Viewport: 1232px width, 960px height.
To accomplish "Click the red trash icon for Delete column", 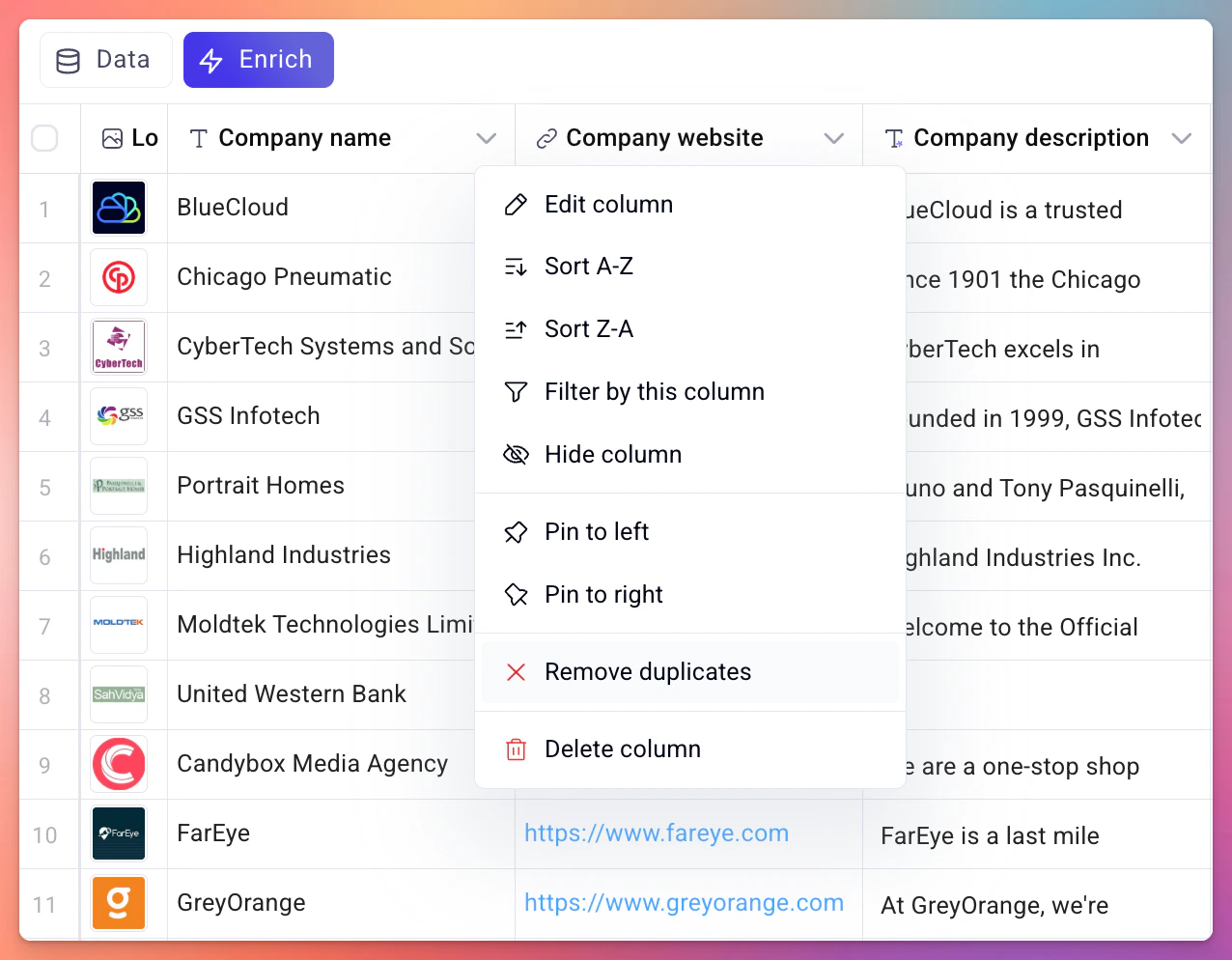I will coord(517,749).
